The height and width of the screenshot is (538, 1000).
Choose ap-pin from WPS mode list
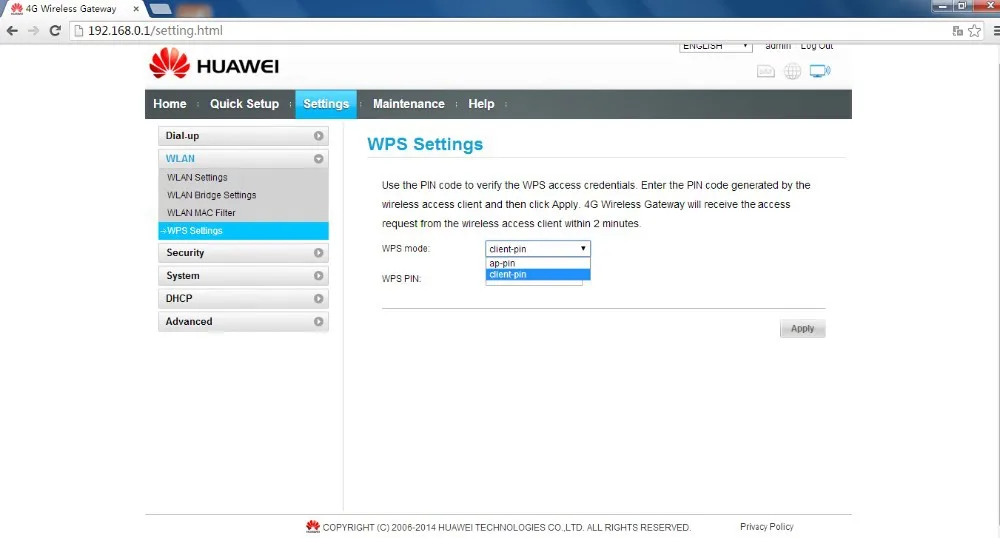(538, 263)
